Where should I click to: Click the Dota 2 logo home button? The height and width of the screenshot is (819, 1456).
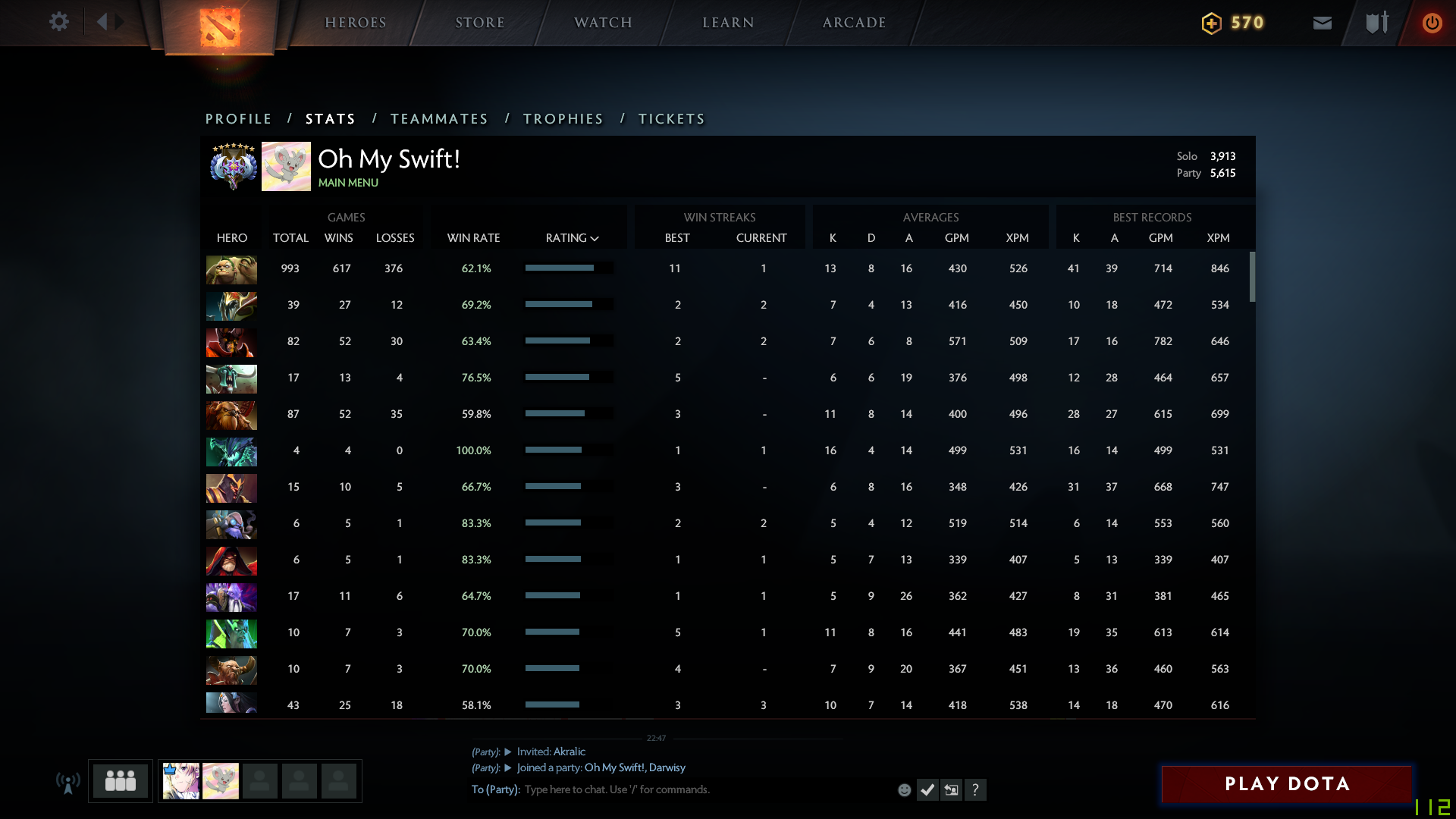[220, 27]
